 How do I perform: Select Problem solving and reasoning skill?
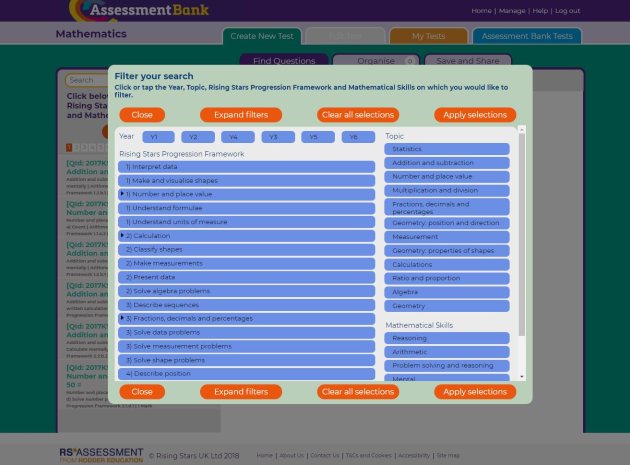447,366
